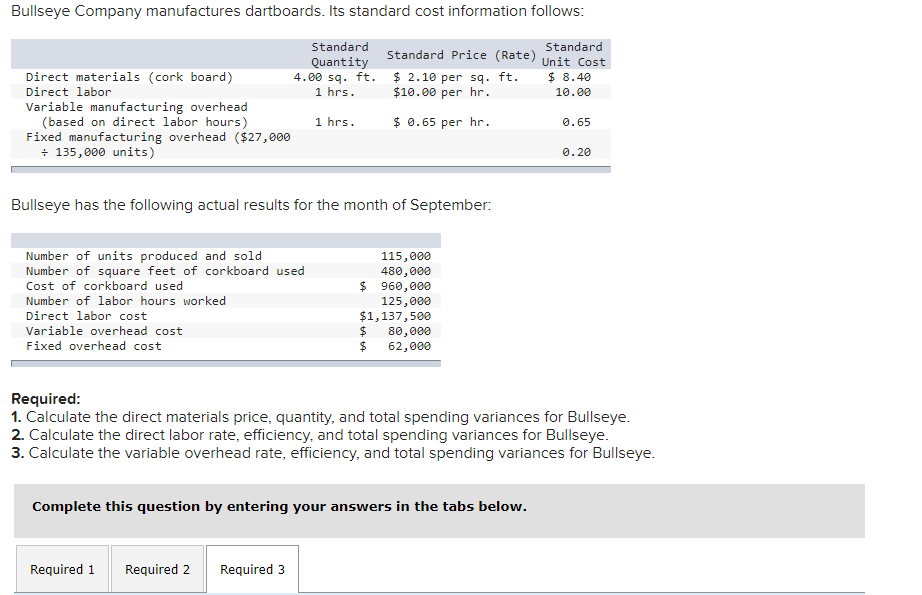Switch to the Required 3 tab
This screenshot has width=922, height=595.
pos(252,569)
